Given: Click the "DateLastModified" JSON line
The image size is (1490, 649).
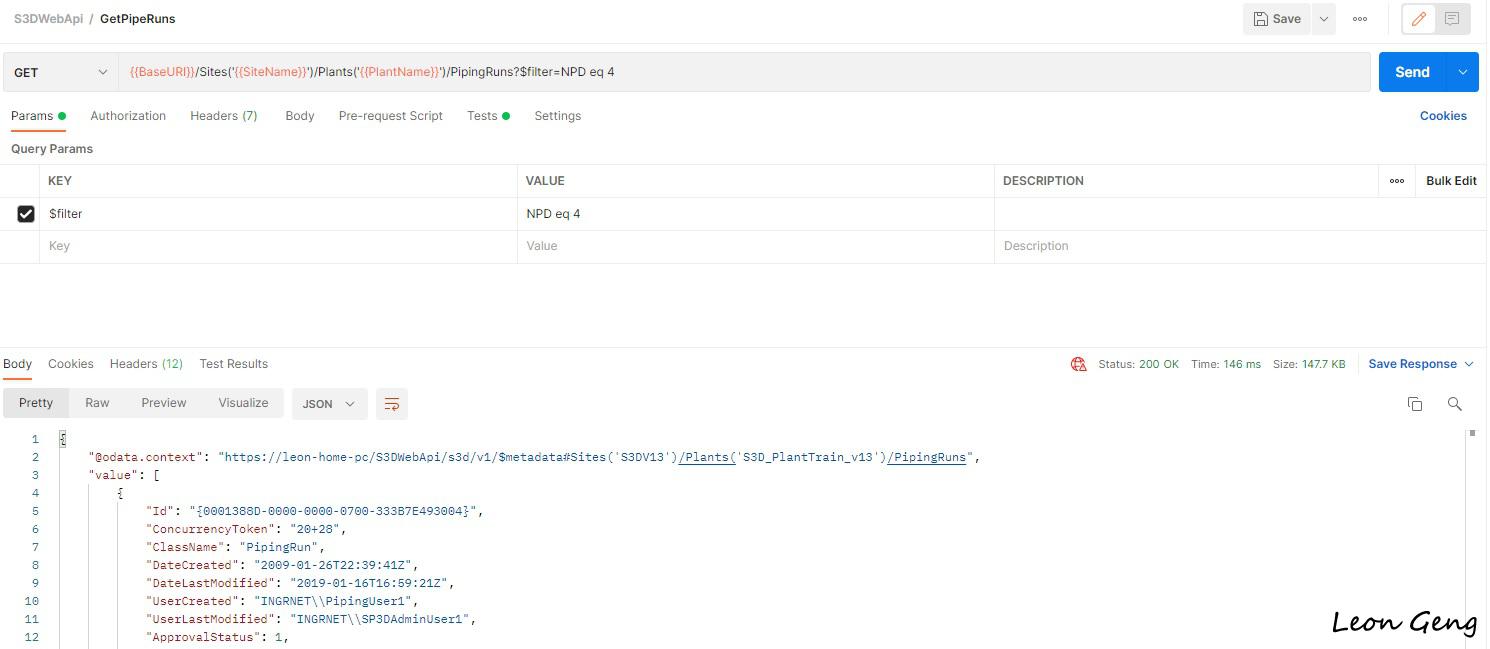Looking at the screenshot, I should coord(300,583).
